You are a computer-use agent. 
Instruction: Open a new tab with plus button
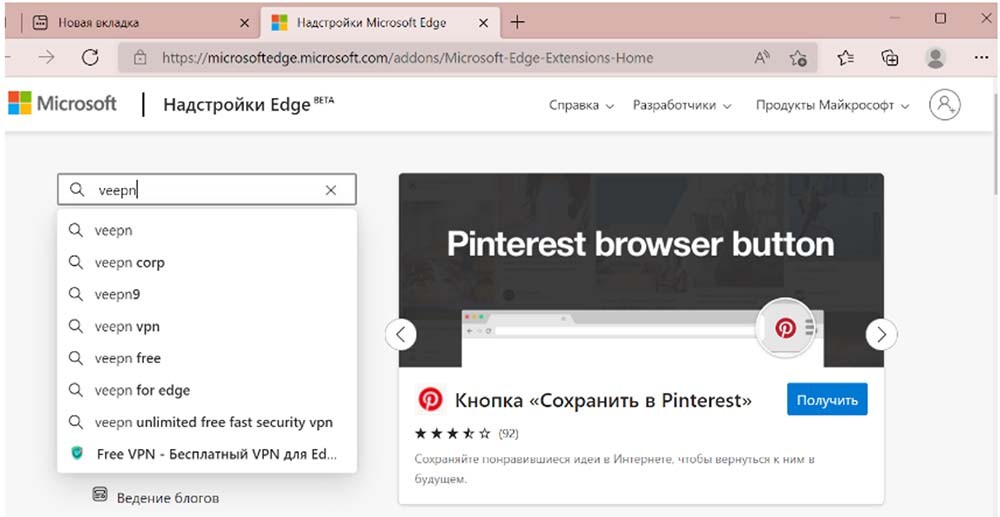517,22
